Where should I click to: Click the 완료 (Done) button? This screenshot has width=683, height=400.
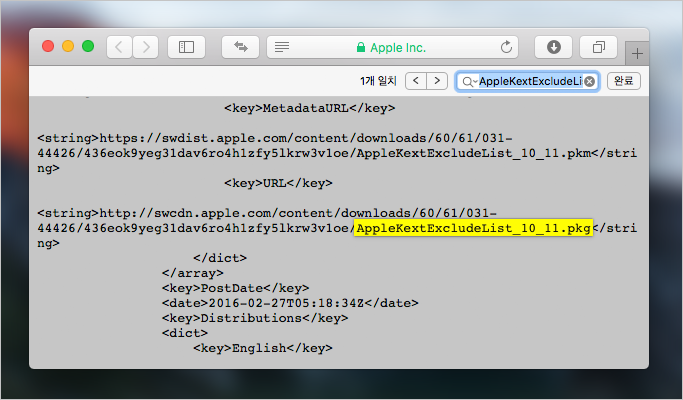624,81
